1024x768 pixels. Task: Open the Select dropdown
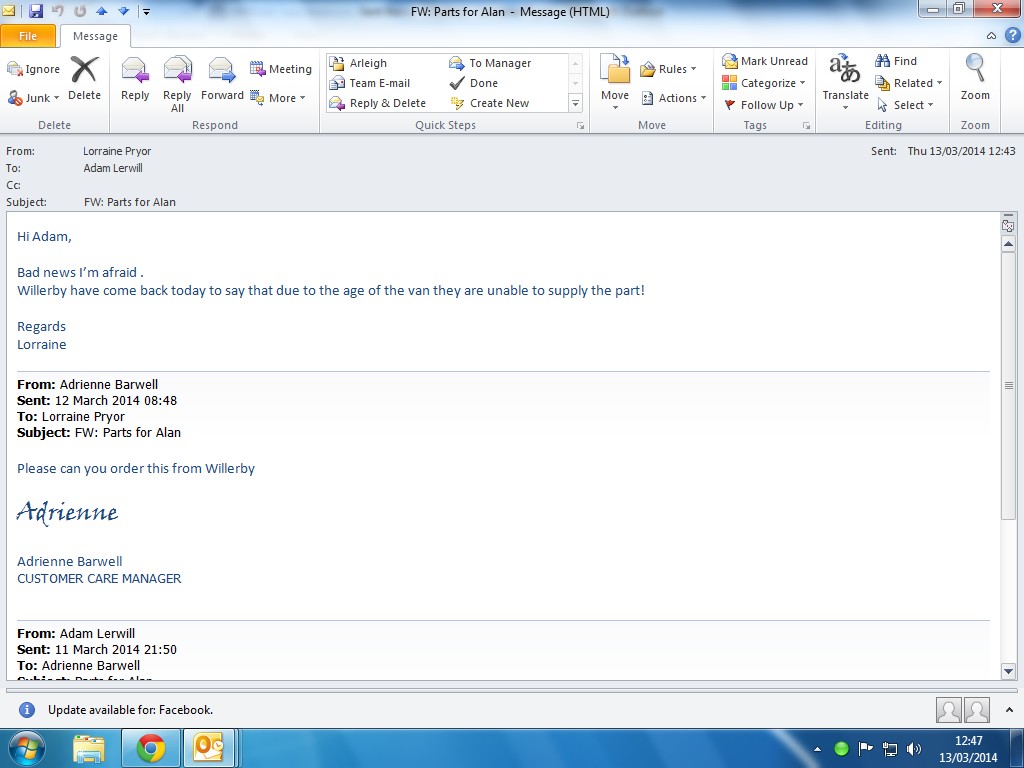click(x=904, y=105)
